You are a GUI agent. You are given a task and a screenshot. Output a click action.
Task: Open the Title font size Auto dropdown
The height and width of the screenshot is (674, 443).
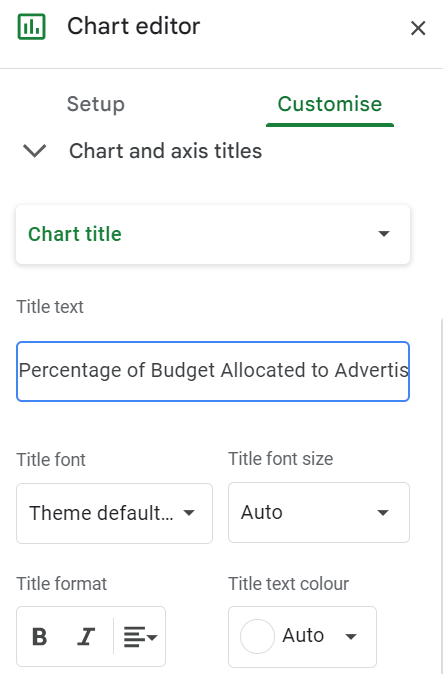tap(319, 512)
